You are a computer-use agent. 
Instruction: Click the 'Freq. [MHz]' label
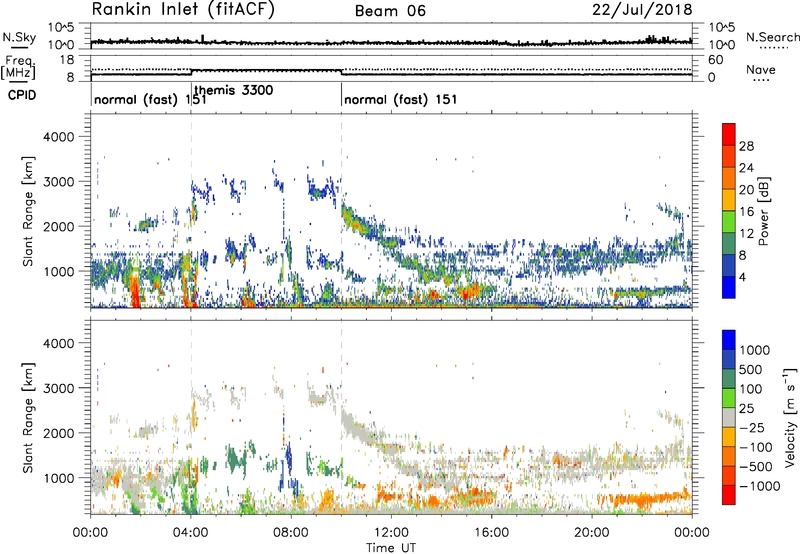pos(18,67)
